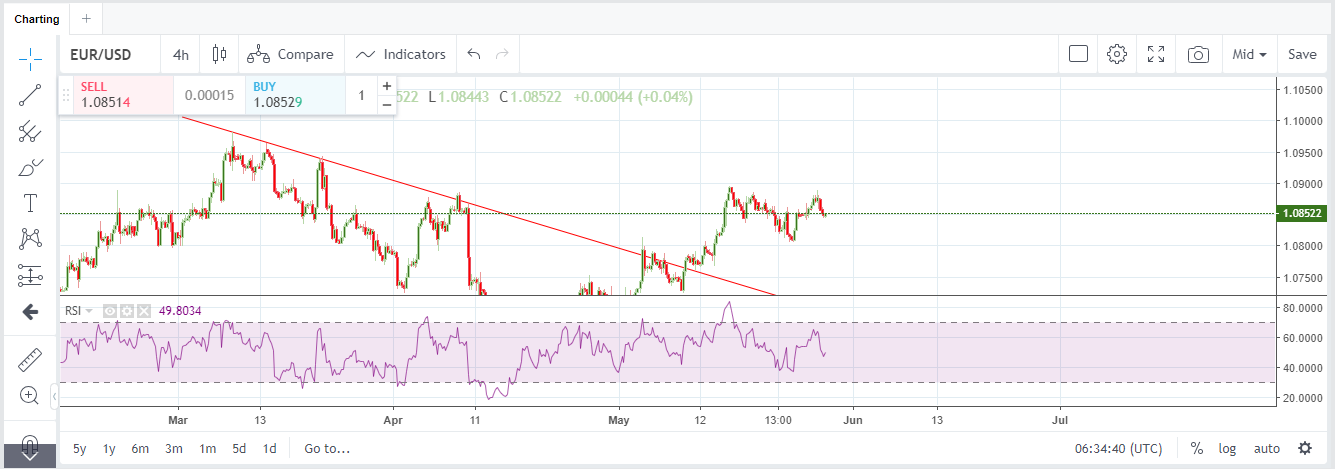Expand the RSI indicator dropdown arrow
This screenshot has width=1335, height=469.
pos(88,311)
